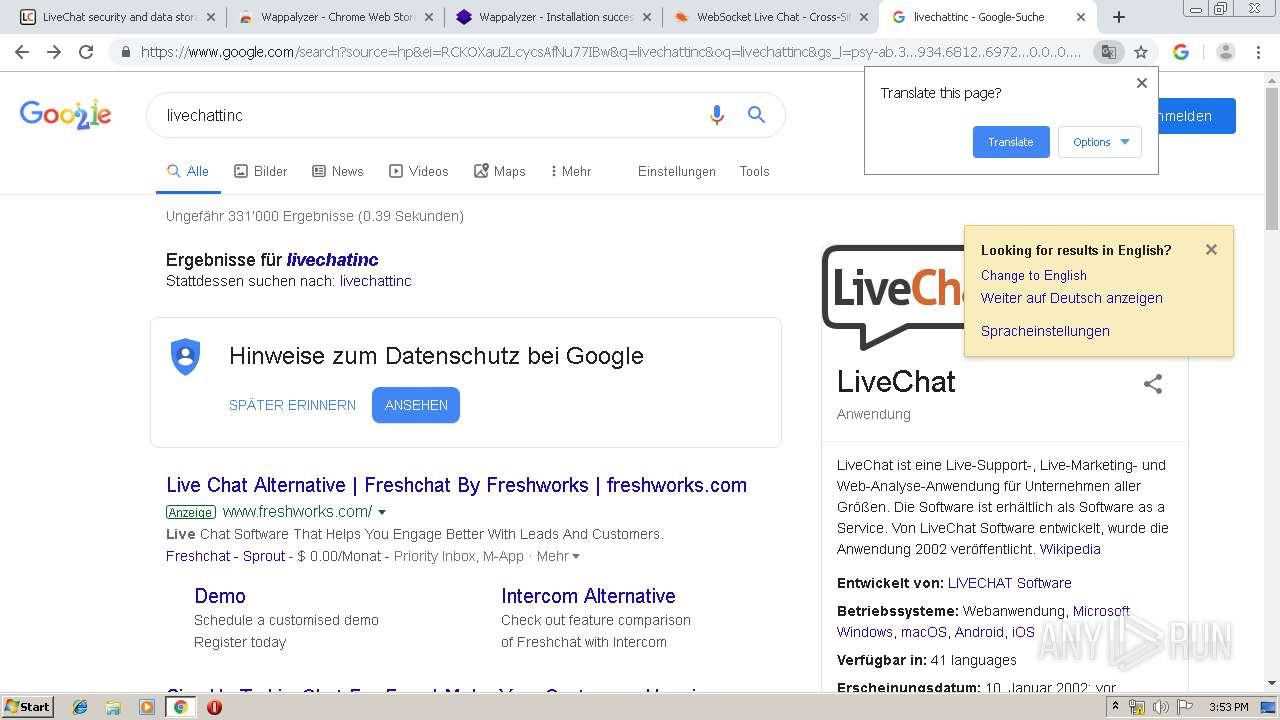Click the action center flag icon in tray

pyautogui.click(x=1185, y=707)
